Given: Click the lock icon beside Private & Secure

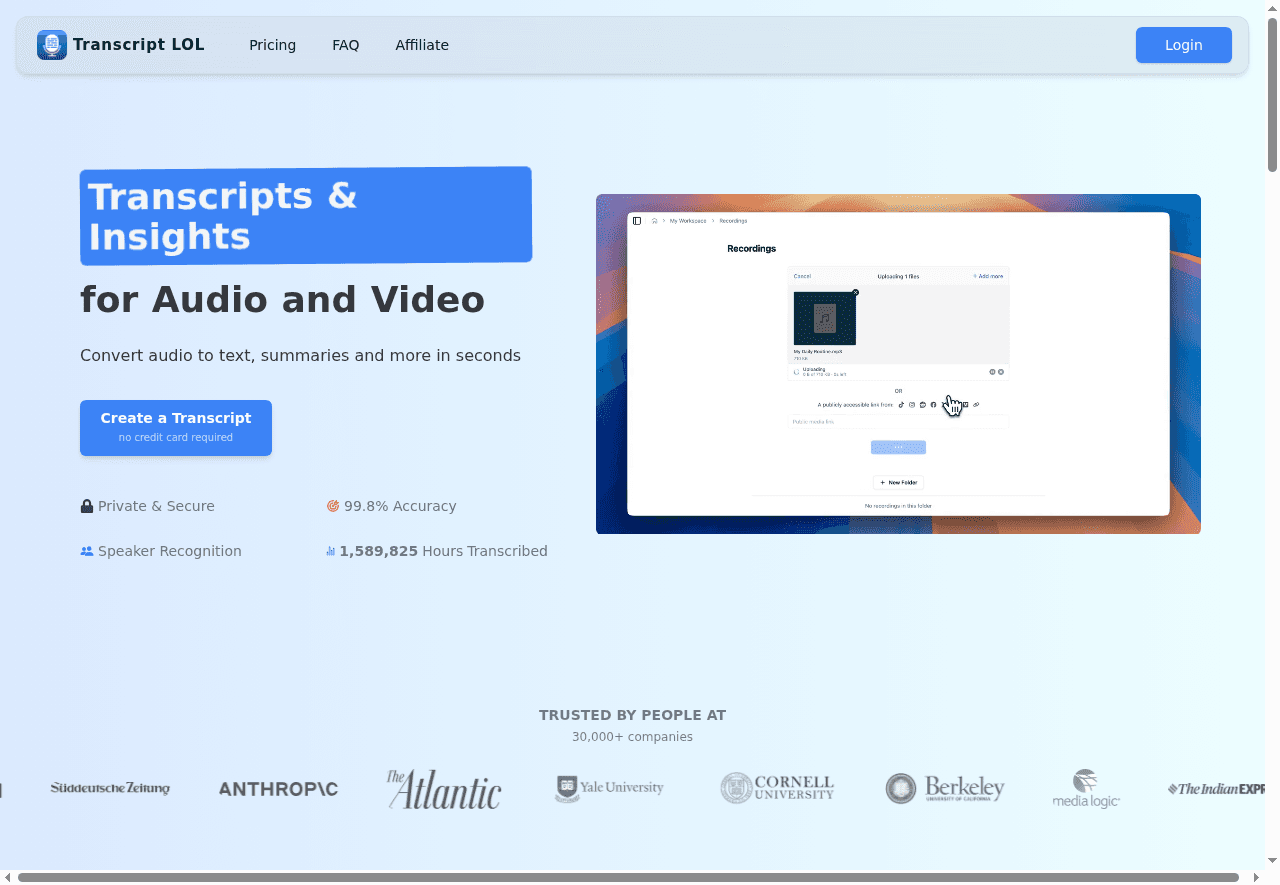Looking at the screenshot, I should point(87,506).
